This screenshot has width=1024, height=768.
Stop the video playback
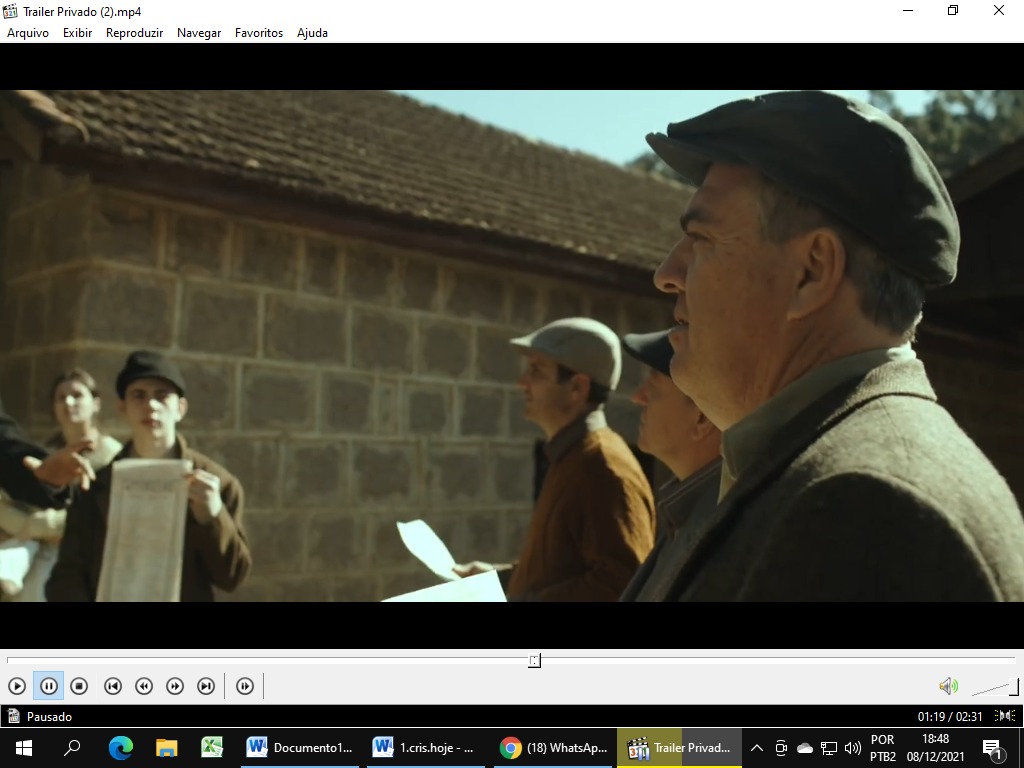[x=79, y=686]
